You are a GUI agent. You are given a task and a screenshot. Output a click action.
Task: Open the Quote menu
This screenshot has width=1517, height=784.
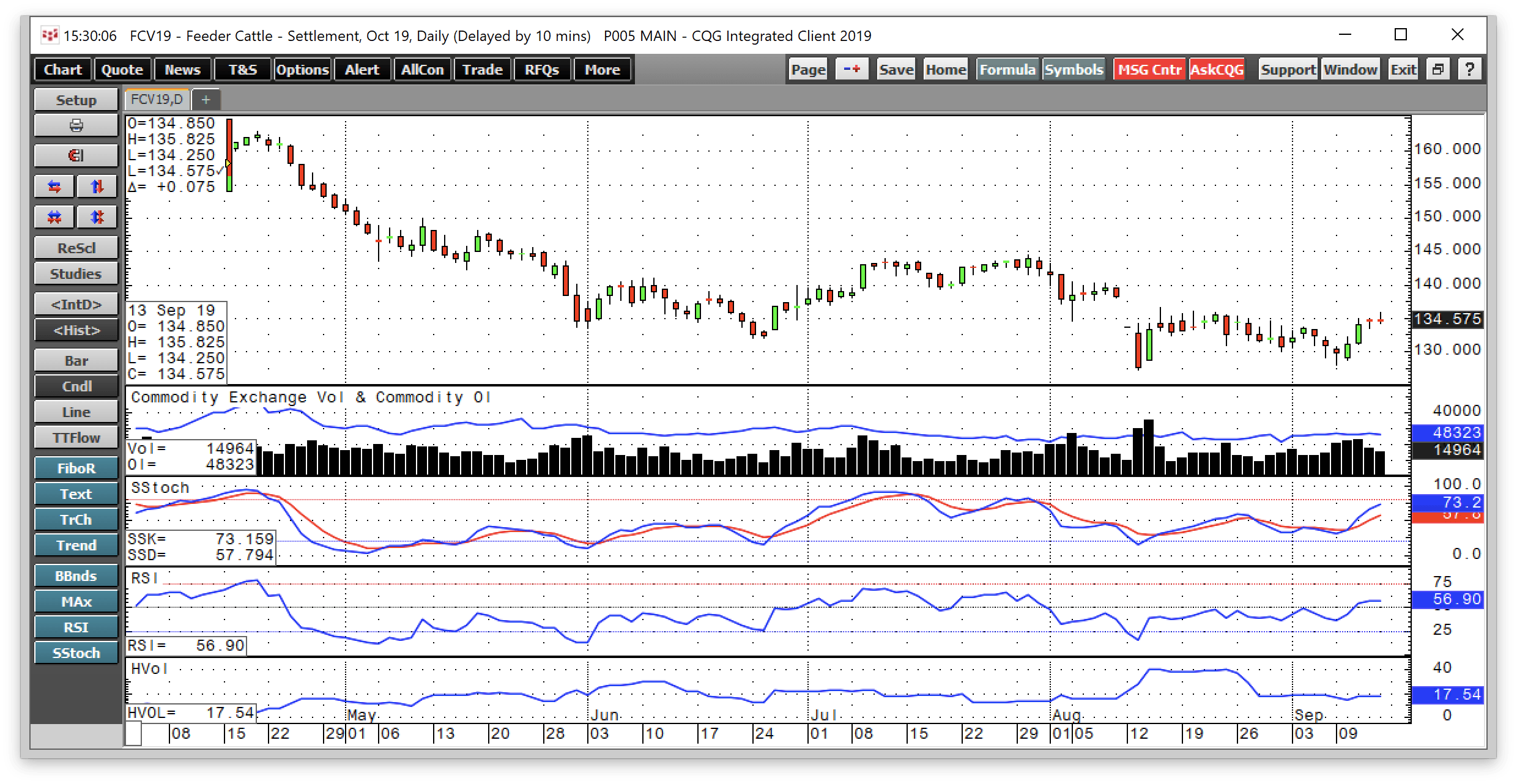122,69
